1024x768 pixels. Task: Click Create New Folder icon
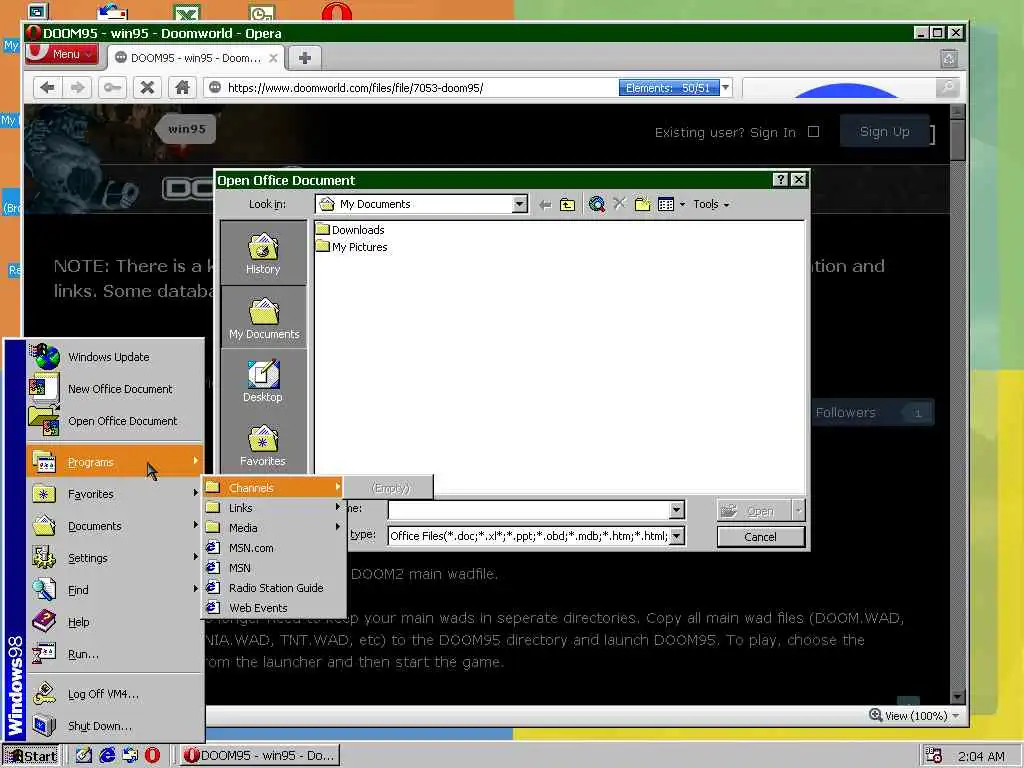[x=643, y=204]
